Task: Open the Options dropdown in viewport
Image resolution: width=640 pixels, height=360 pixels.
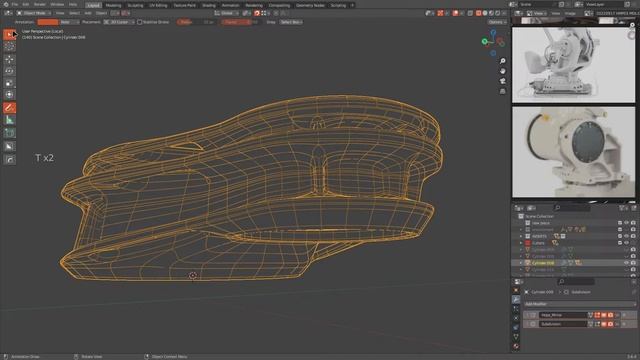Action: tap(497, 22)
